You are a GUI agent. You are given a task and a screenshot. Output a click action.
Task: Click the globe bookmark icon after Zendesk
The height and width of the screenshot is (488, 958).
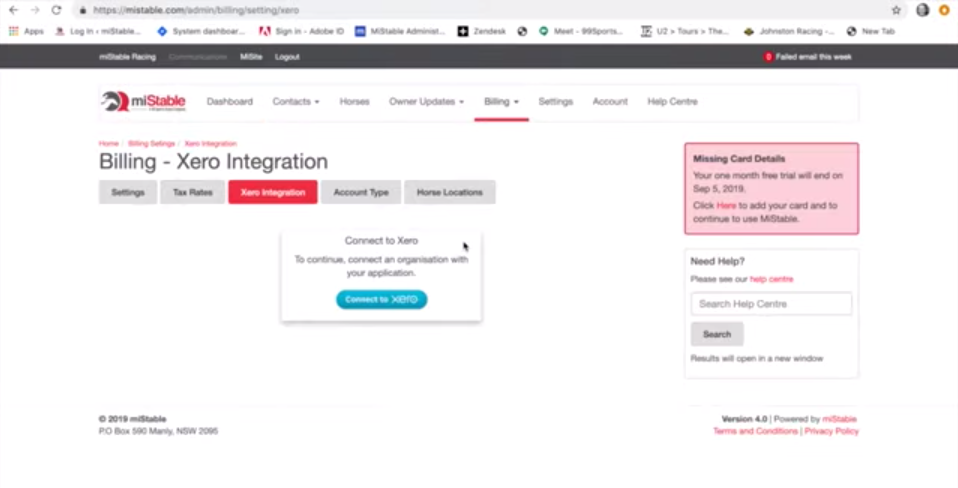point(522,31)
